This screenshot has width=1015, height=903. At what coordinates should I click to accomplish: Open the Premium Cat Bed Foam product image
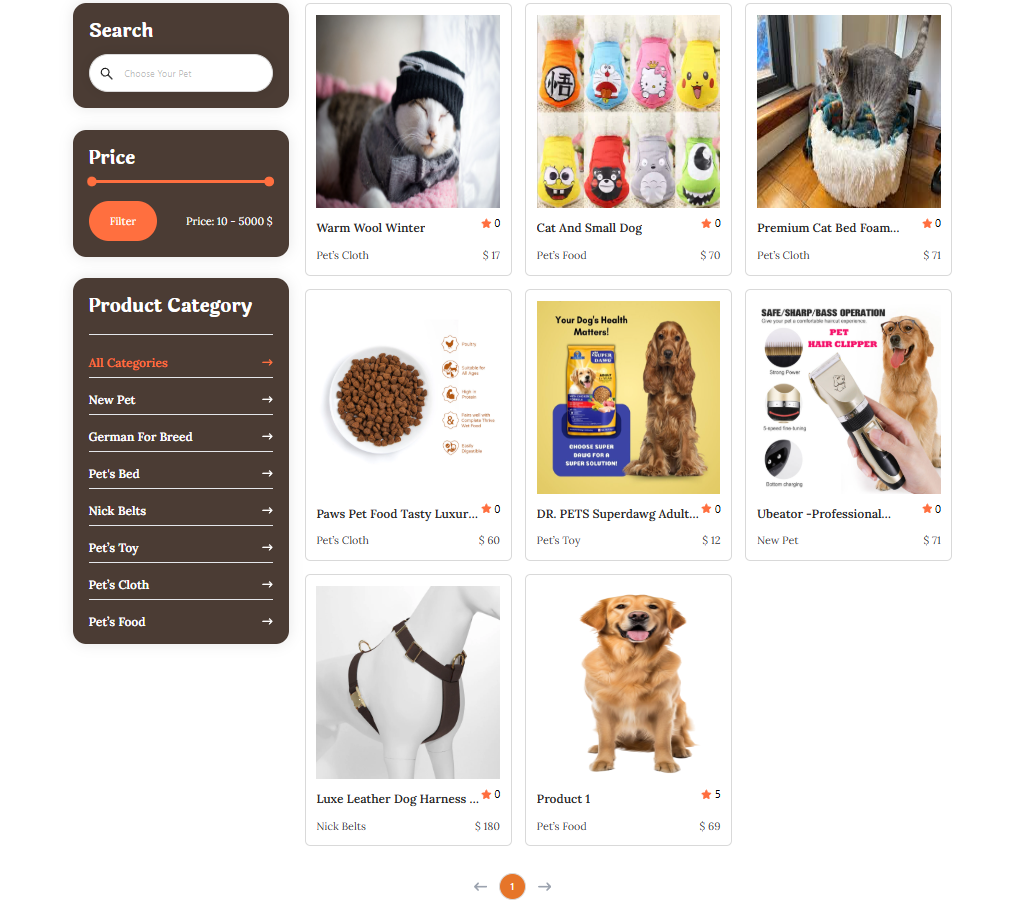click(x=849, y=111)
